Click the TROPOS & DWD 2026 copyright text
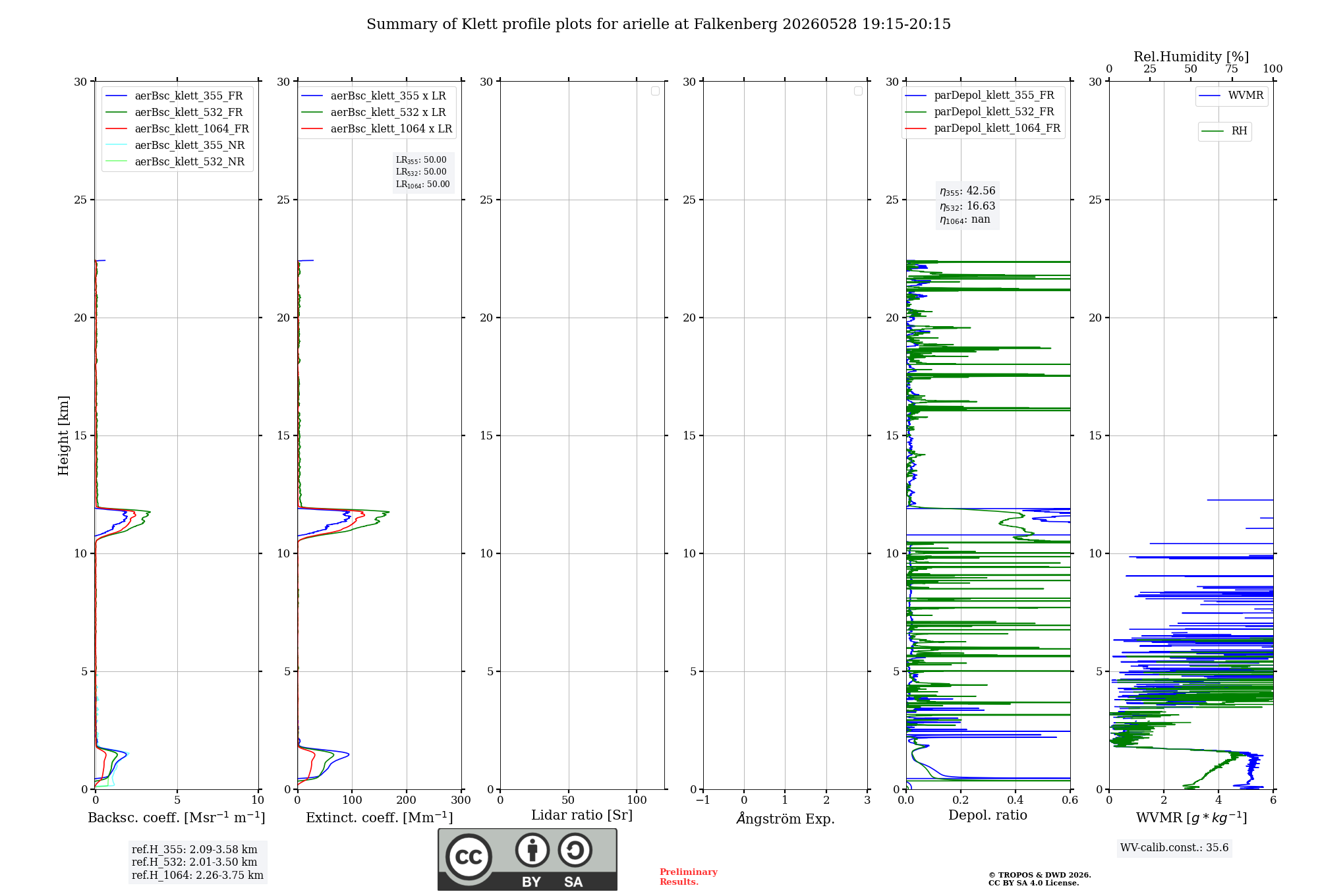1318x896 pixels. (1040, 875)
